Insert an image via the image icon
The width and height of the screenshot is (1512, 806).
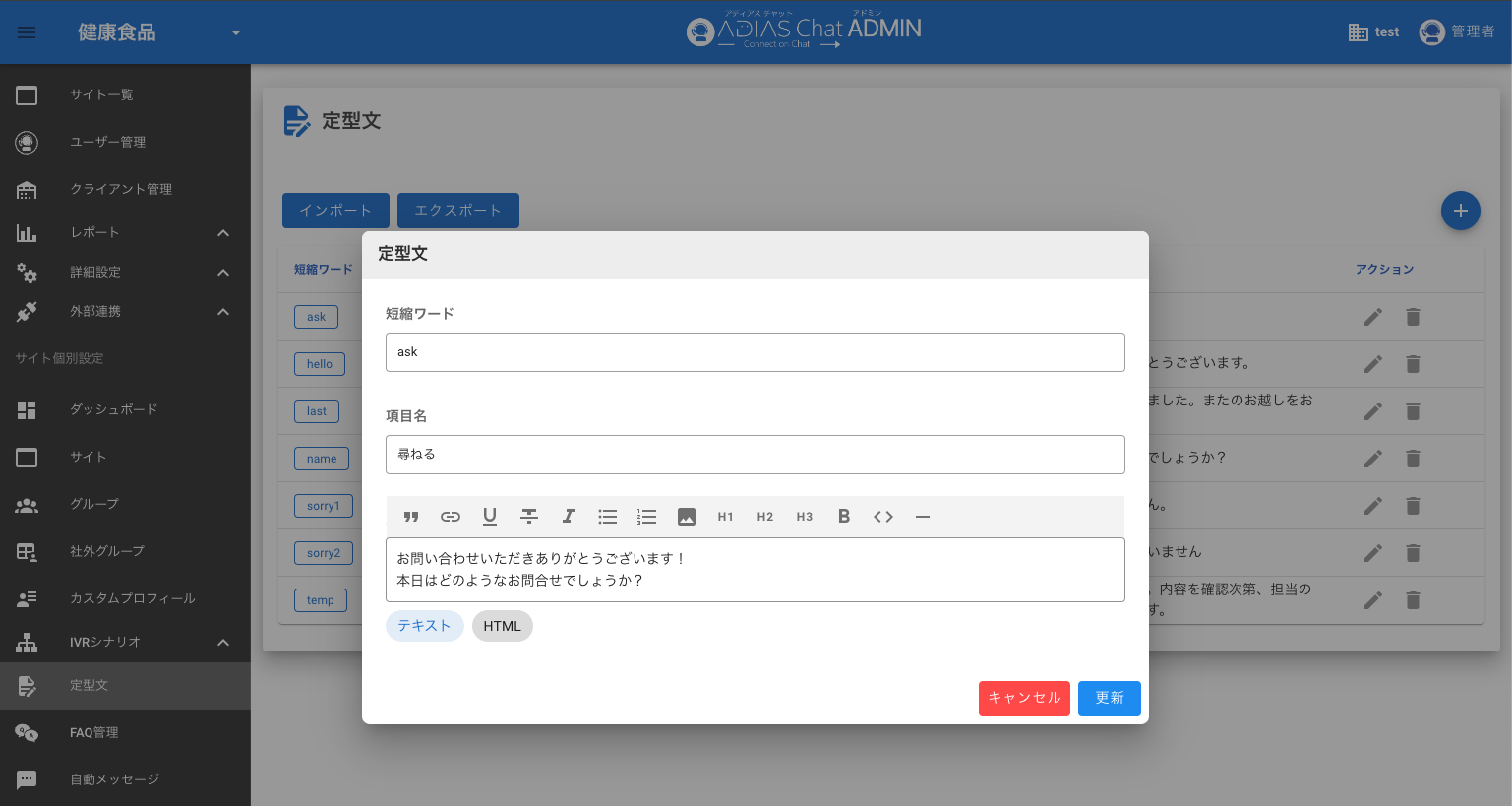[x=687, y=517]
